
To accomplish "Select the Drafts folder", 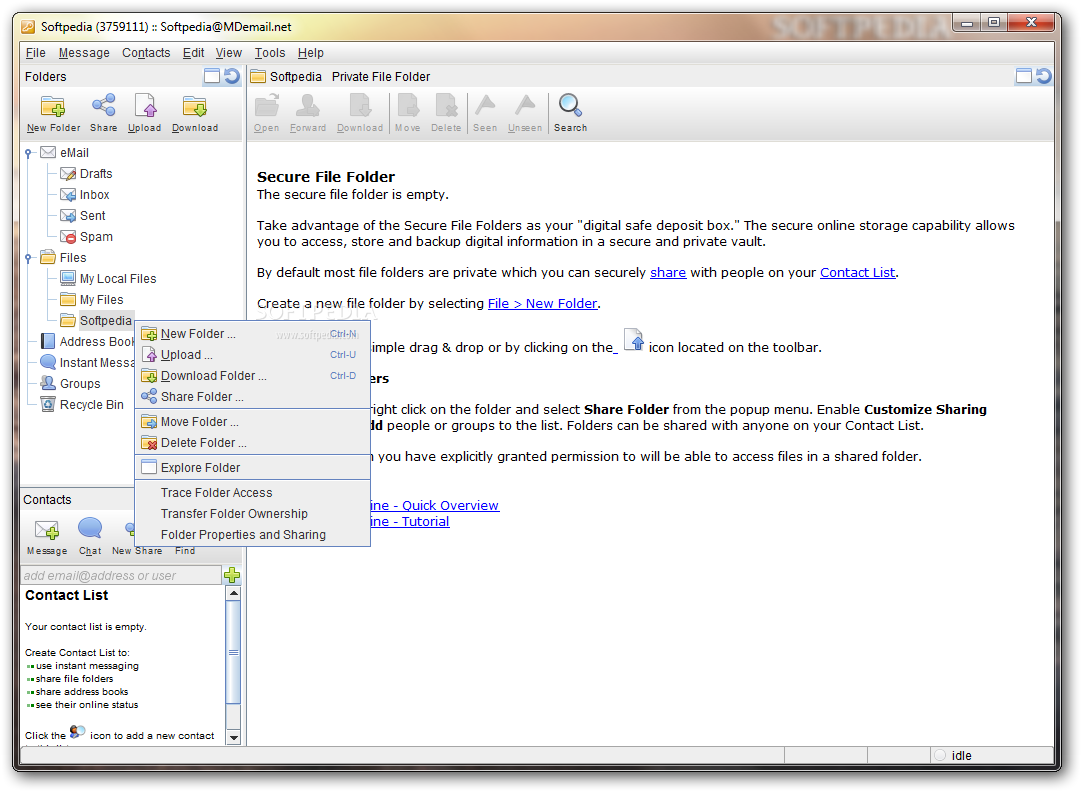I will click(x=86, y=174).
